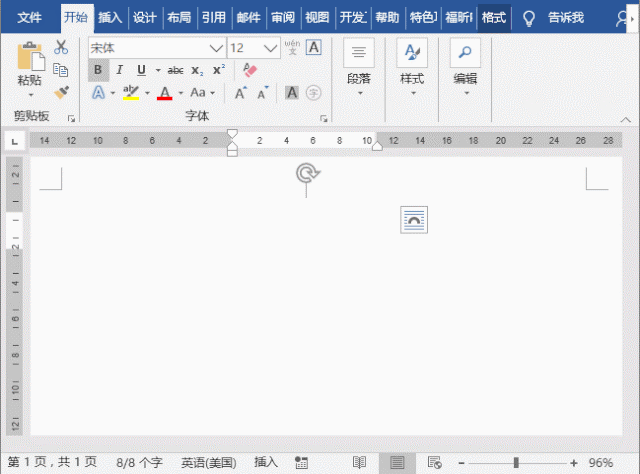The image size is (640, 474).
Task: Decrease font size with shrink icon
Action: pos(263,93)
